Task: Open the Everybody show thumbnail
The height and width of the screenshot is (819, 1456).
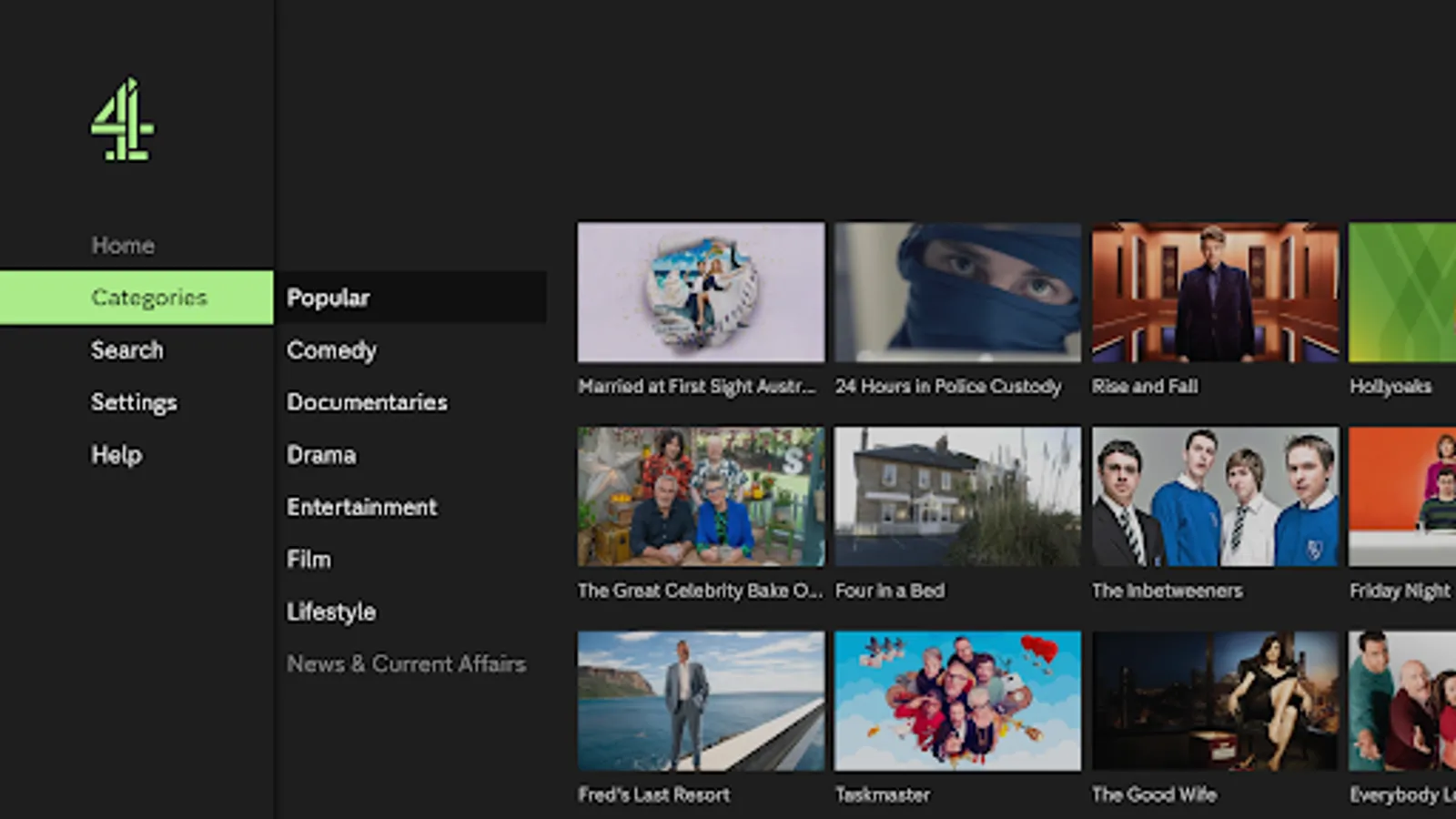Action: tap(1402, 701)
